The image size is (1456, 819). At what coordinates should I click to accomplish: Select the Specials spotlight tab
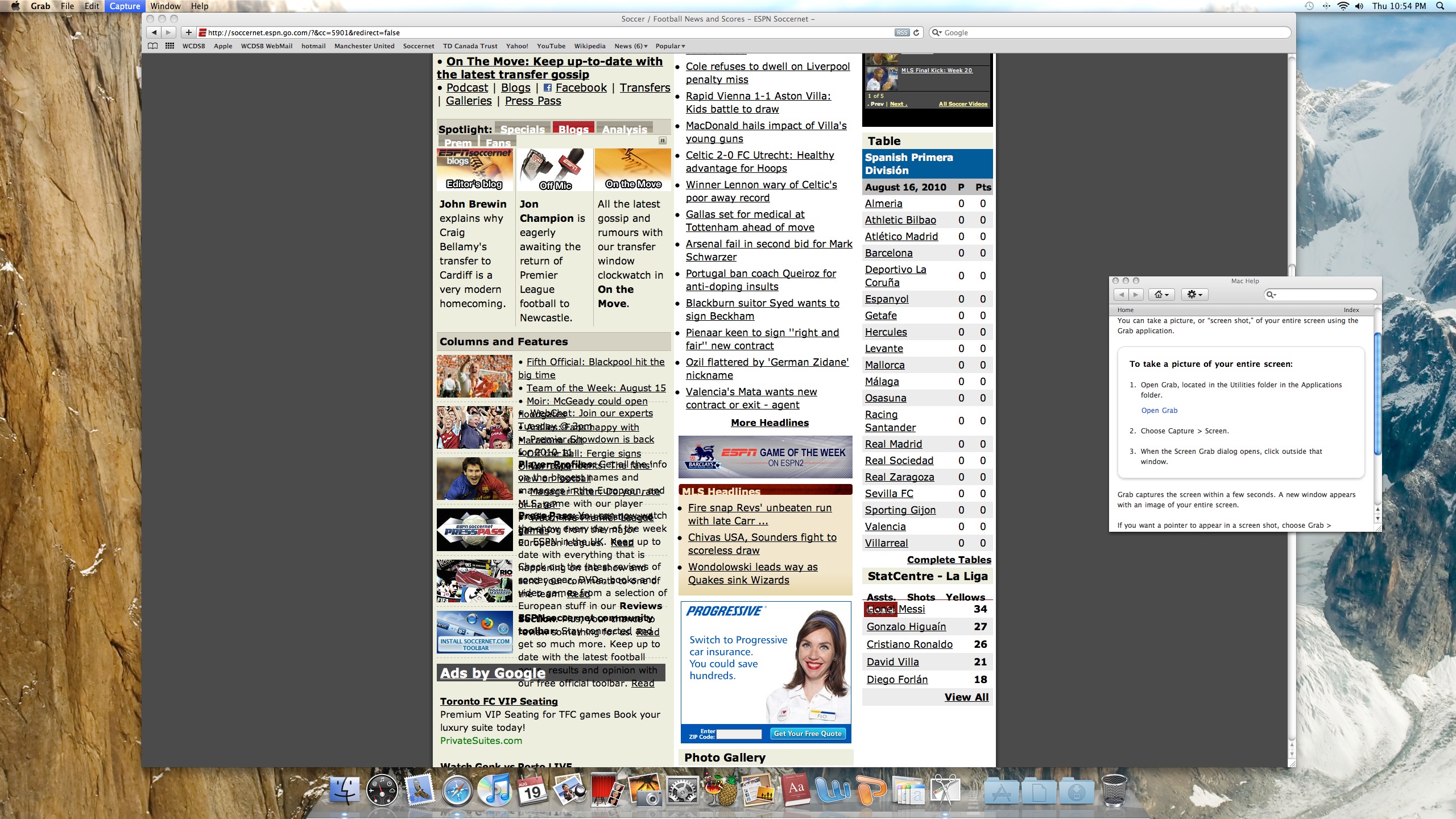[522, 129]
